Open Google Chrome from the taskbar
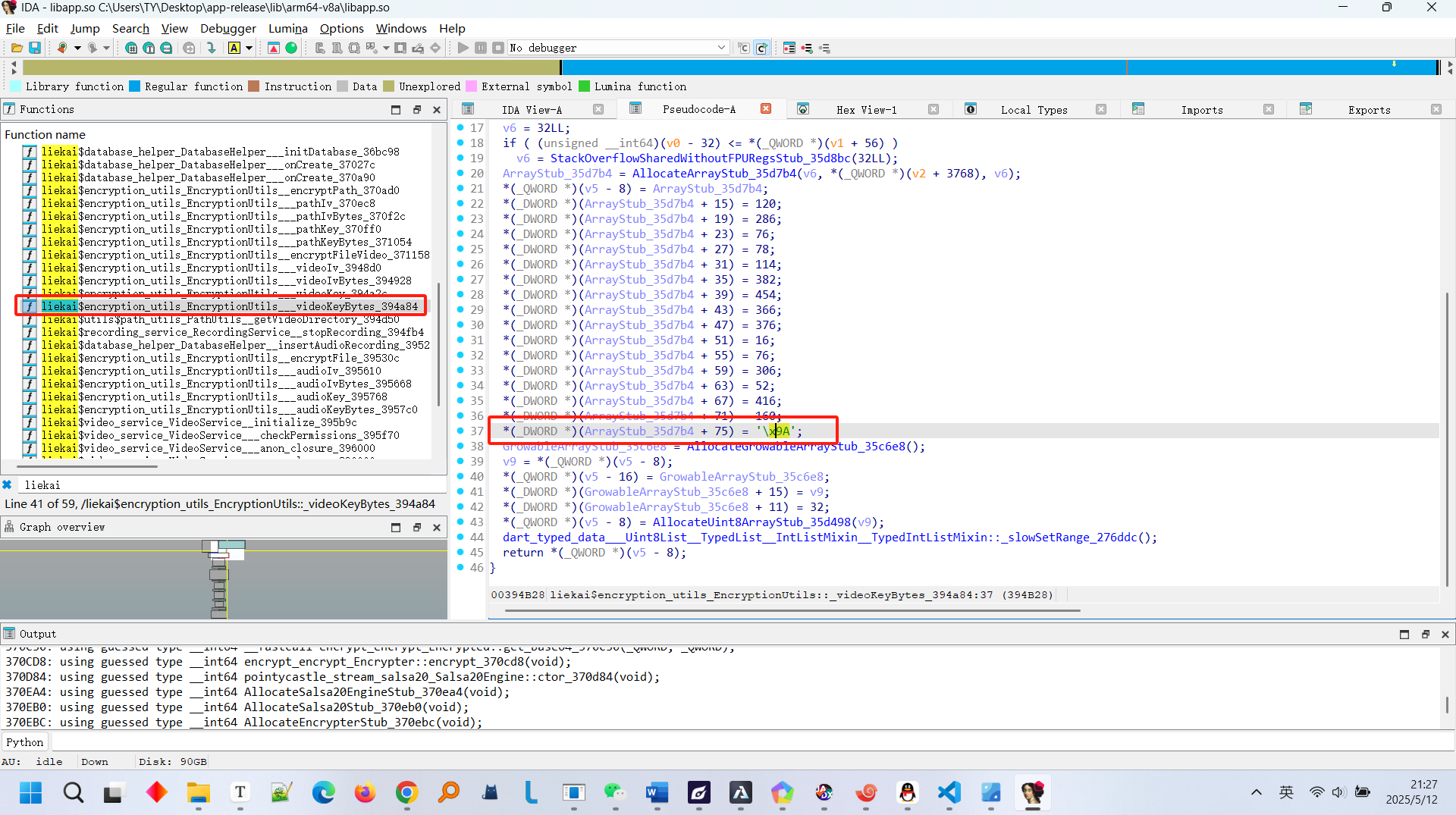The image size is (1456, 815). [407, 792]
